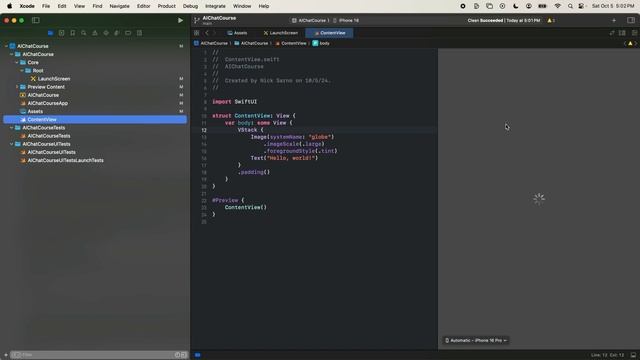Open the Issue navigator warning icon
The height and width of the screenshot is (360, 640).
[x=95, y=33]
